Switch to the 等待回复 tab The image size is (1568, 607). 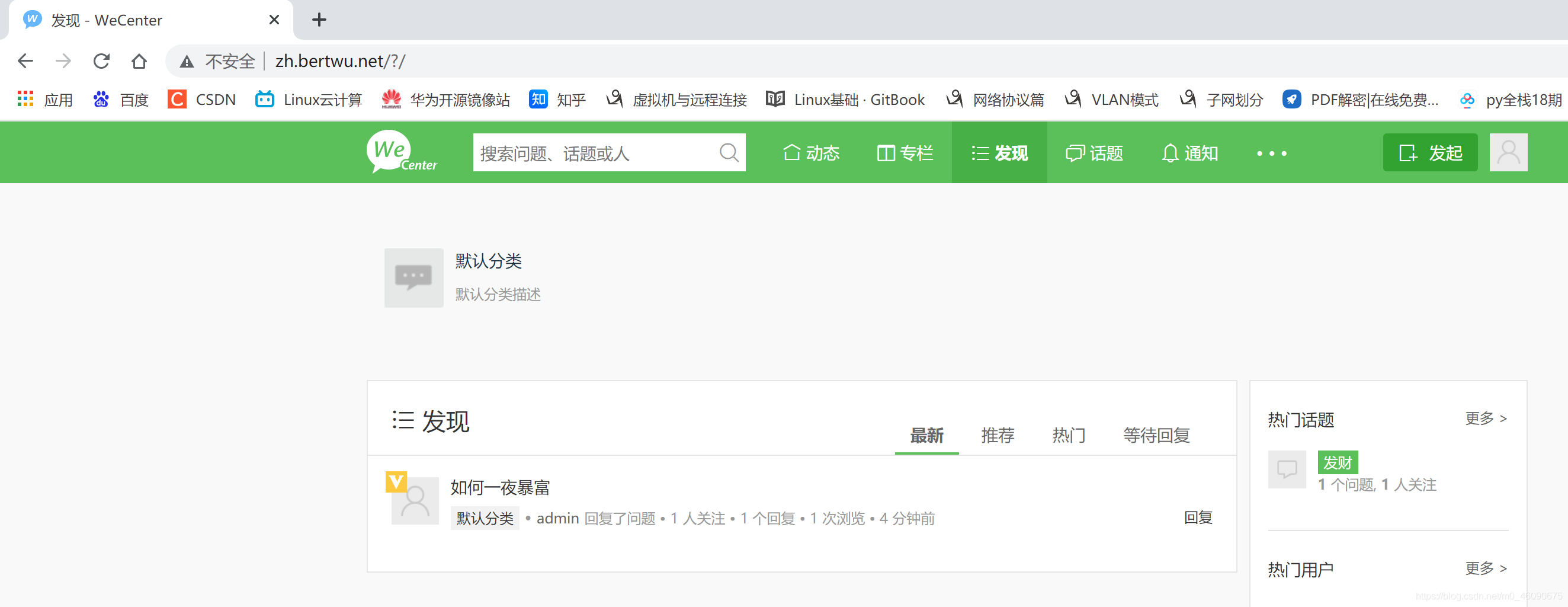(1156, 435)
